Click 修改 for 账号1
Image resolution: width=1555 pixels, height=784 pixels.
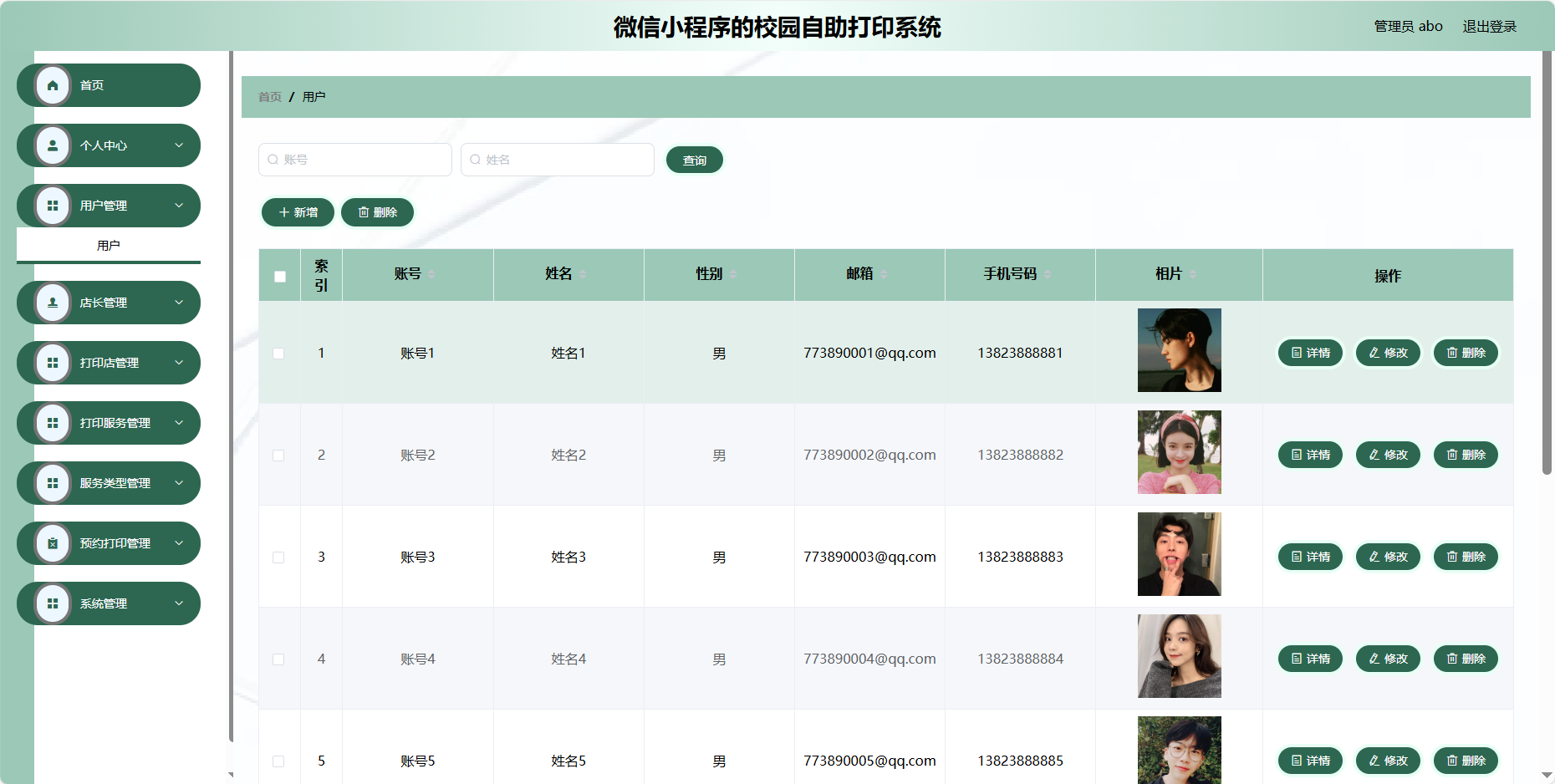pos(1388,353)
